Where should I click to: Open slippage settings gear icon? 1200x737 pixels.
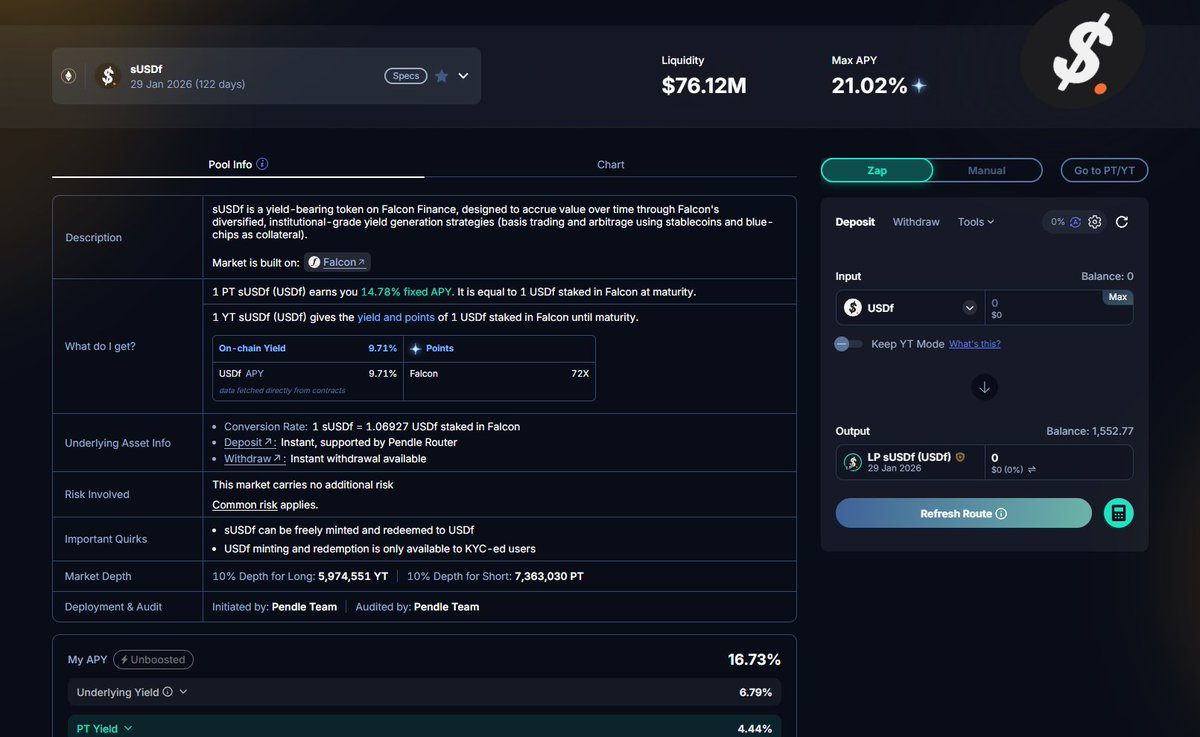click(x=1095, y=222)
